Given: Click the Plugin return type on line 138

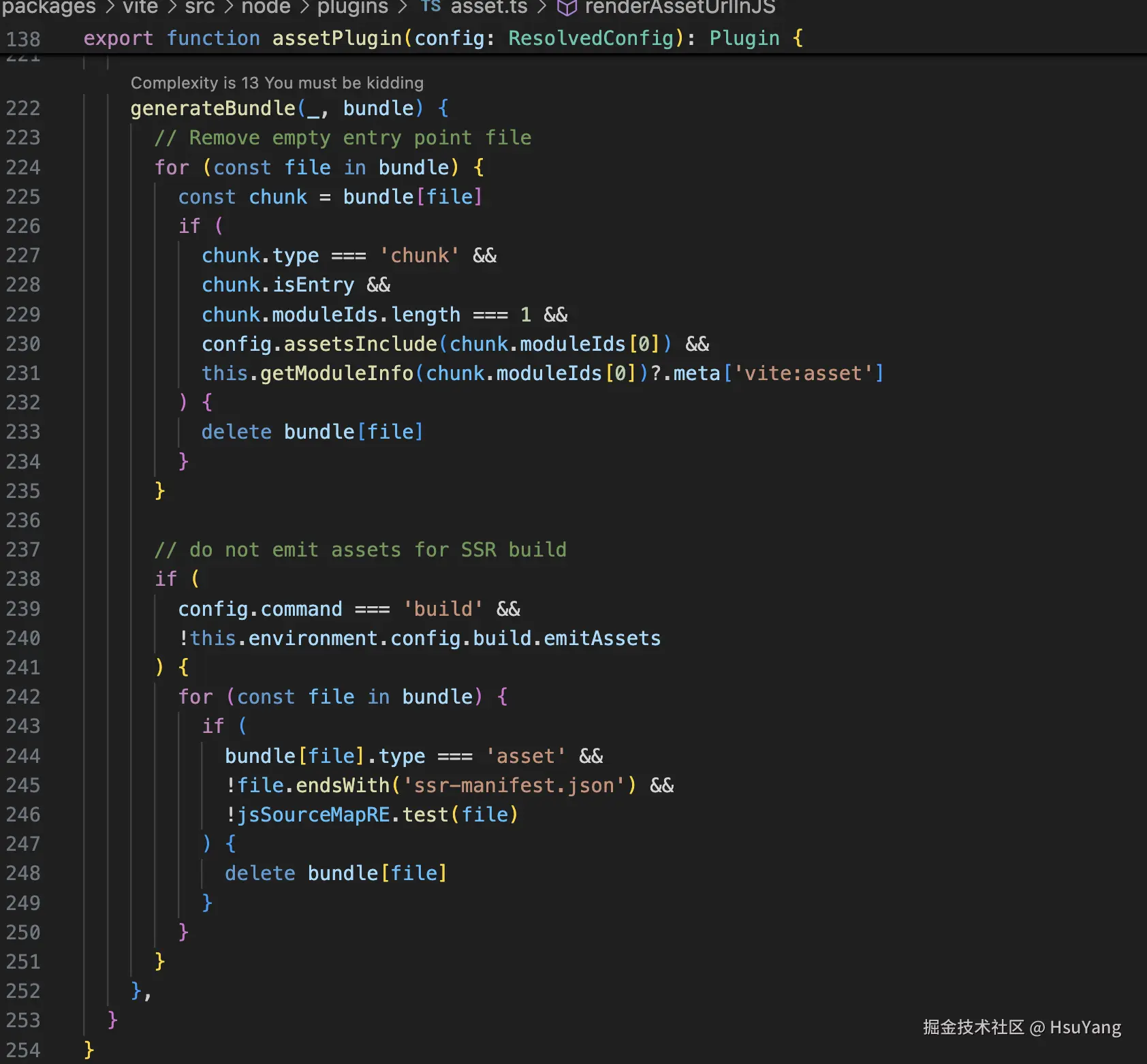Looking at the screenshot, I should (x=744, y=38).
